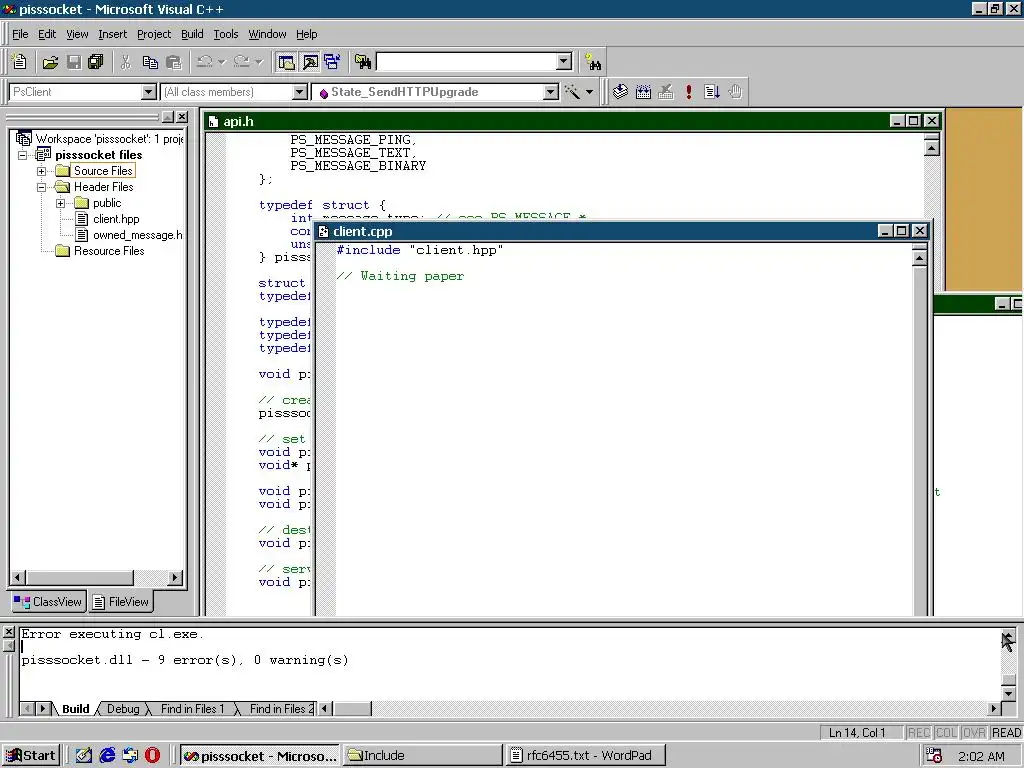Open the Insert menu
1024x768 pixels.
pyautogui.click(x=112, y=34)
